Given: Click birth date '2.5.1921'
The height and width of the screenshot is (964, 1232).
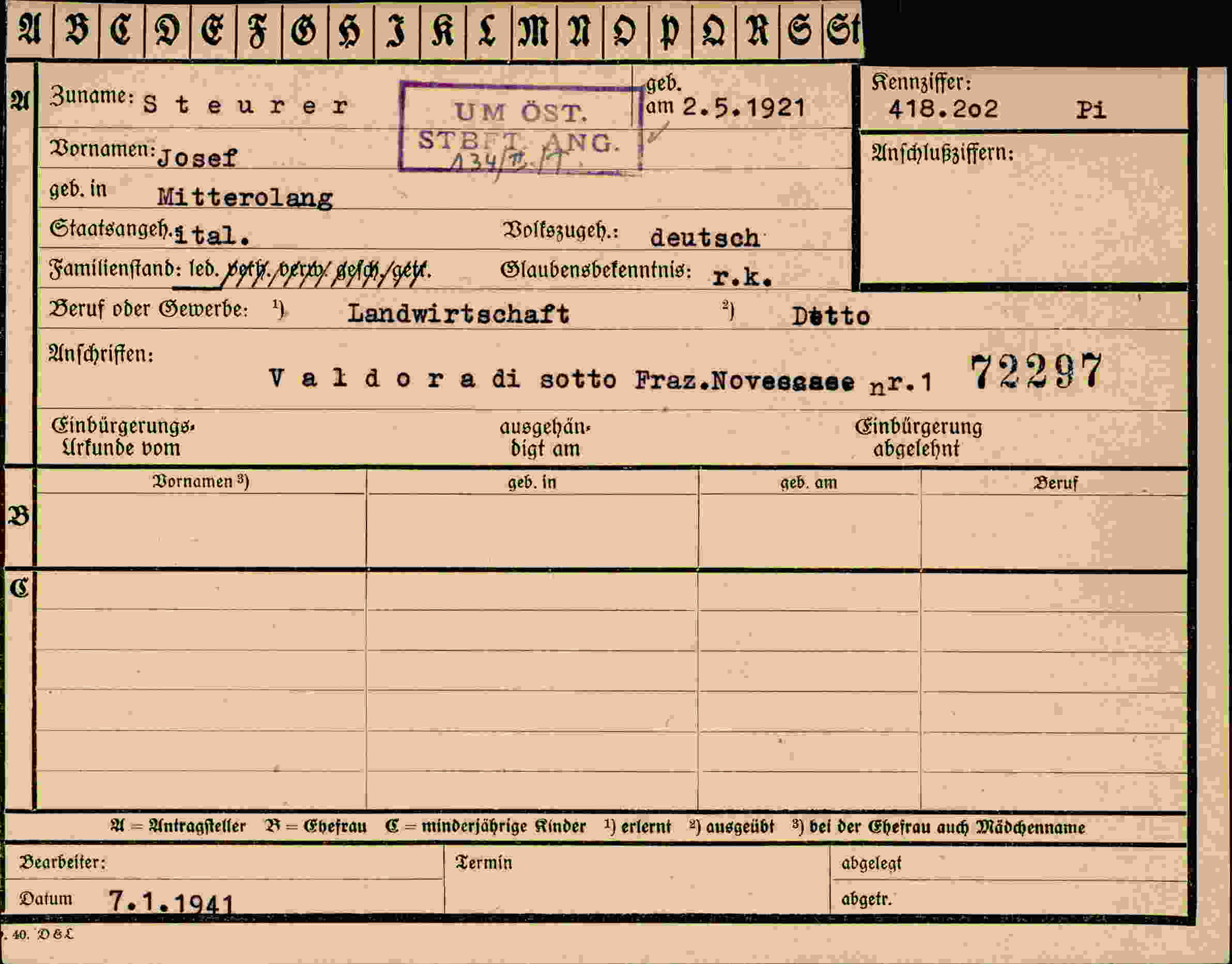Looking at the screenshot, I should click(x=744, y=107).
